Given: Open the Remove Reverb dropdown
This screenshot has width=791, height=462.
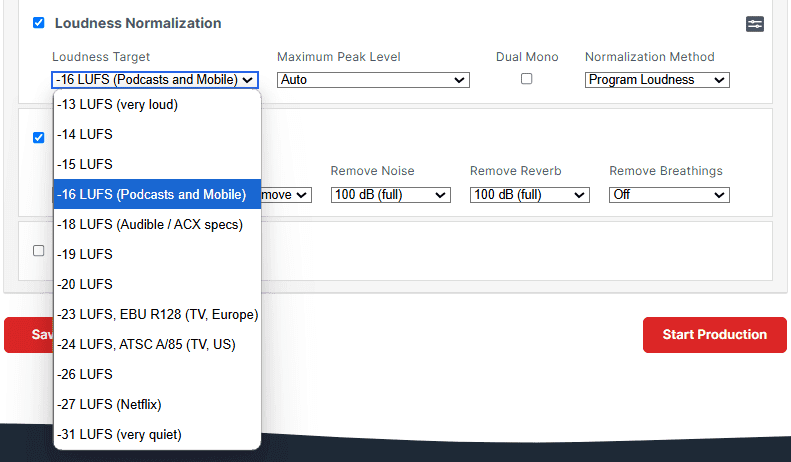Looking at the screenshot, I should (530, 195).
